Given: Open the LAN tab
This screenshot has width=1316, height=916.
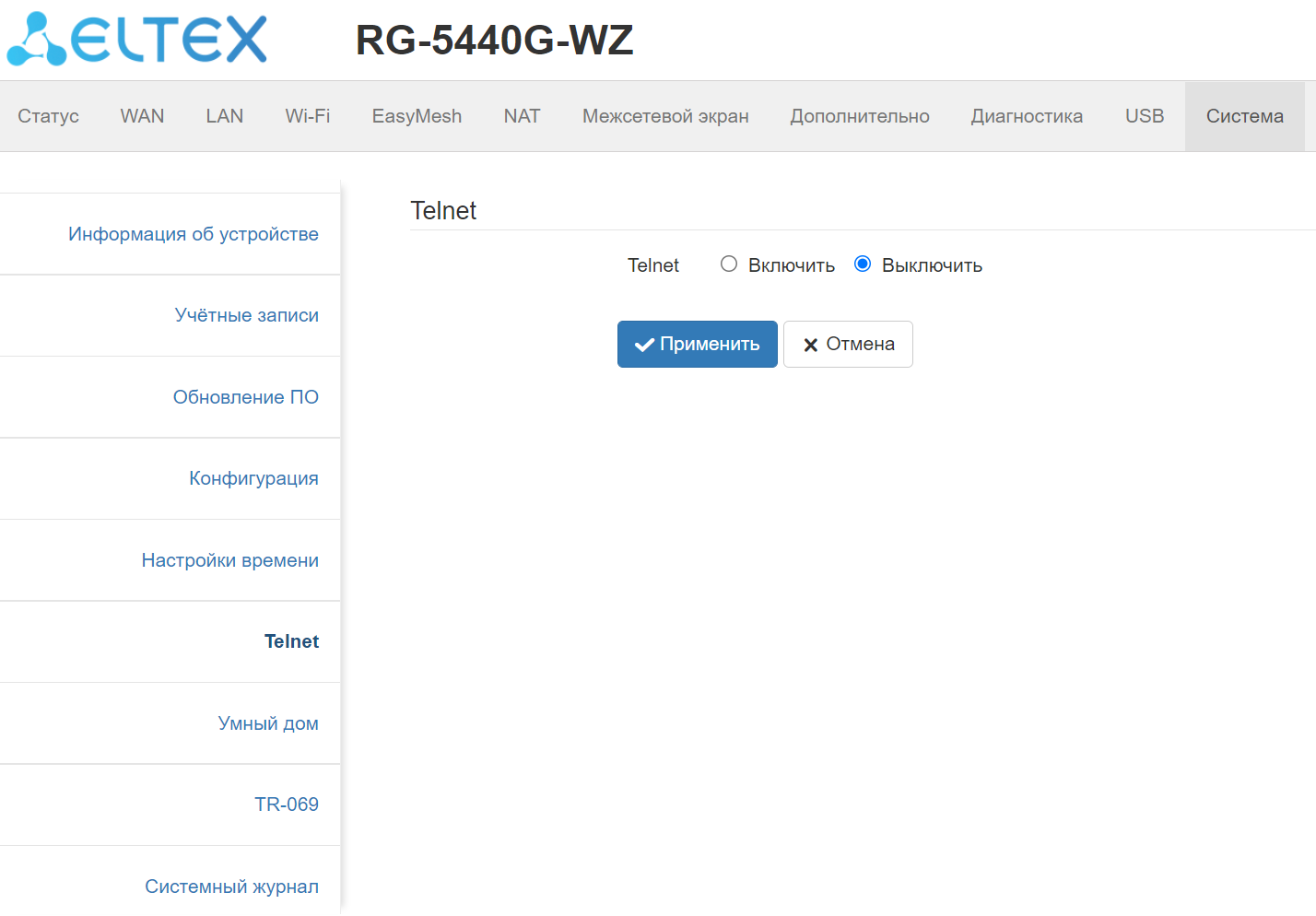Looking at the screenshot, I should point(225,116).
